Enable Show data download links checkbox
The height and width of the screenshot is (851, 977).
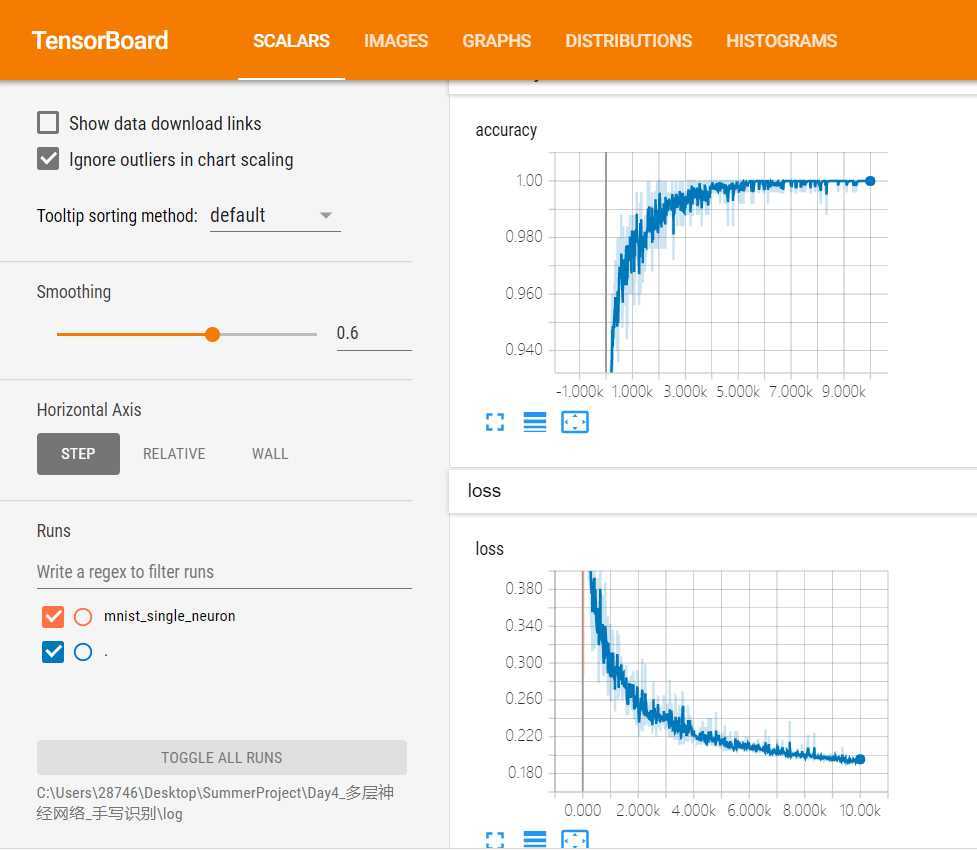tap(48, 123)
